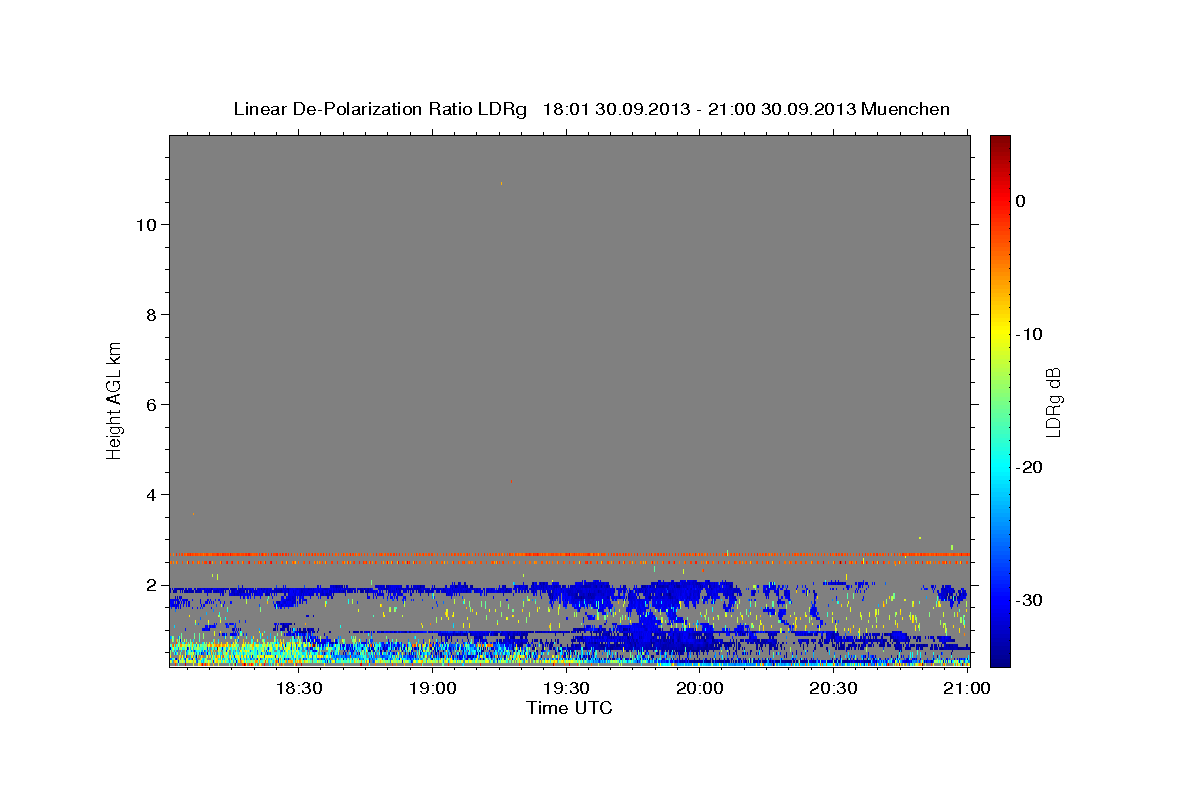Click the 18:30 time tick label

tap(299, 688)
